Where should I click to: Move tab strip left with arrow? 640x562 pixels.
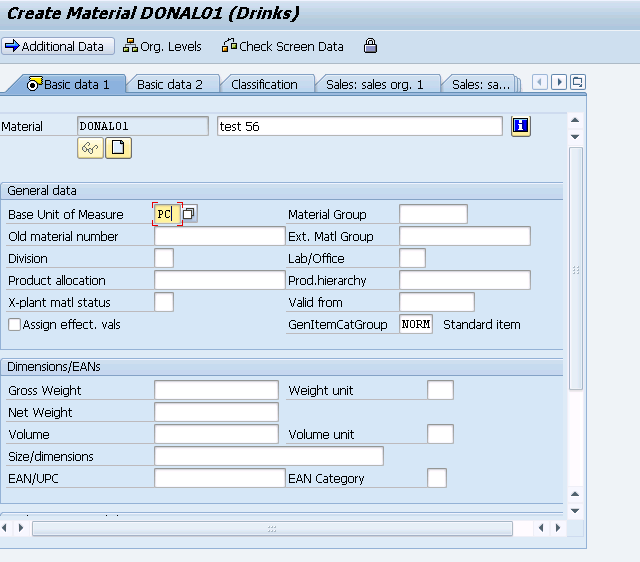pos(540,82)
